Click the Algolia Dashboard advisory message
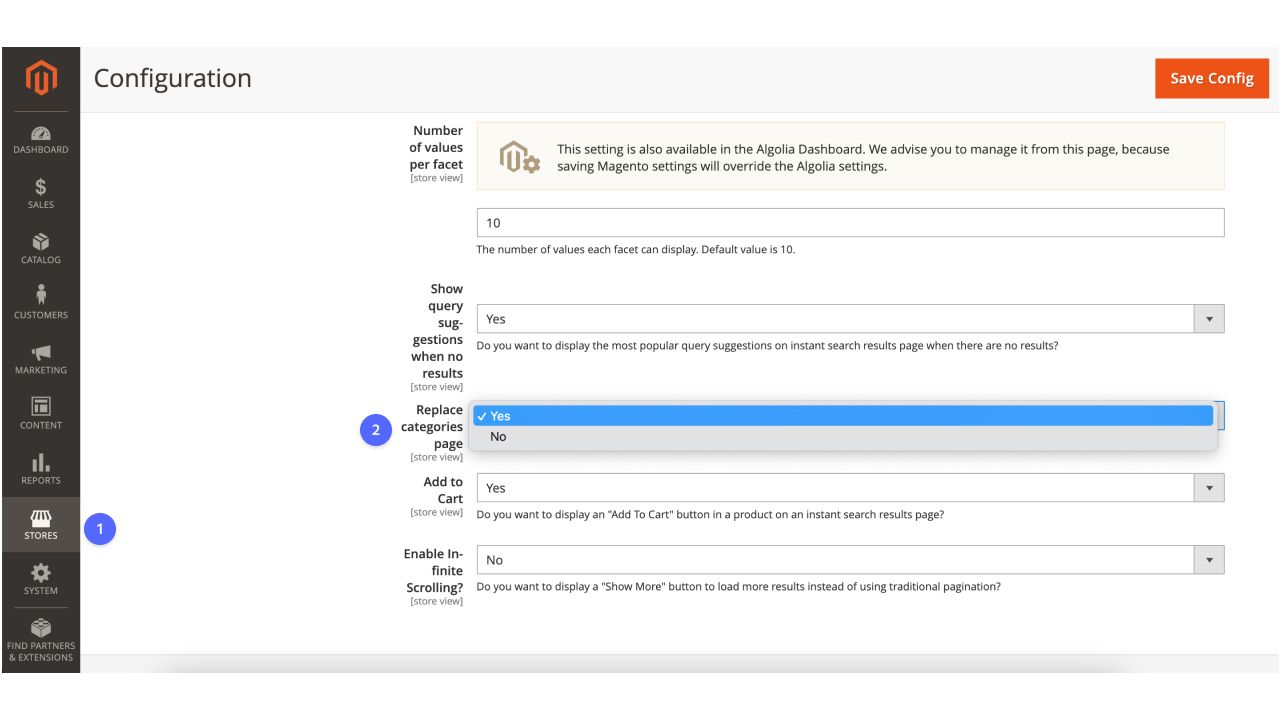This screenshot has height=720, width=1280. click(863, 157)
